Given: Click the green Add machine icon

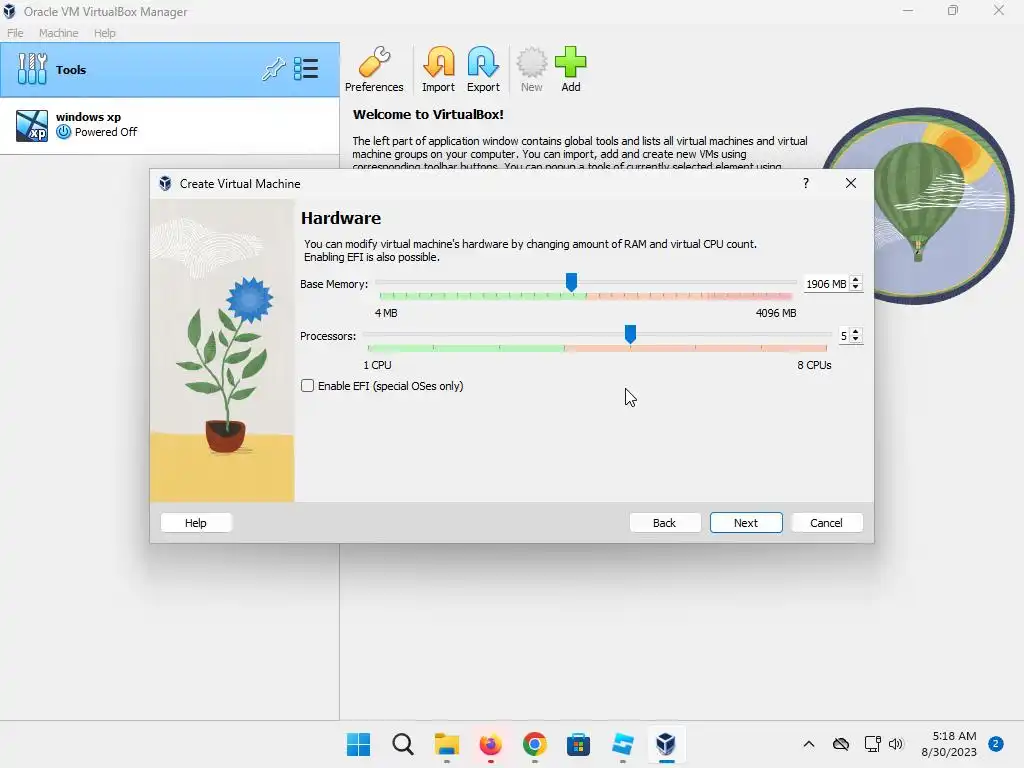Looking at the screenshot, I should coord(571,69).
